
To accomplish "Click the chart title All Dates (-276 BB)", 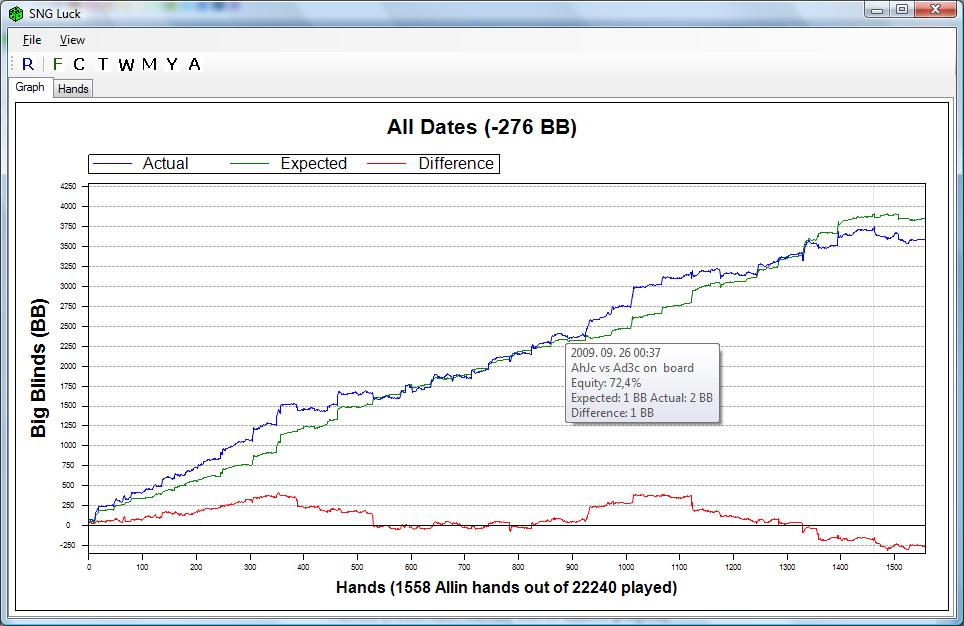I will [482, 127].
